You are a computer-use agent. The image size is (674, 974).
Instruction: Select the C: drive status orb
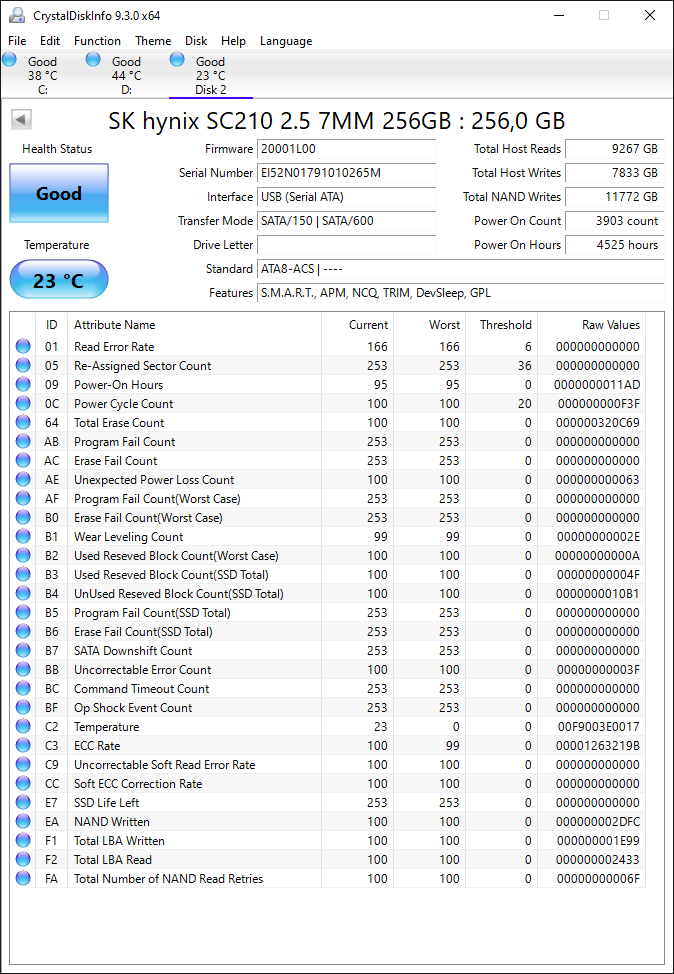[9, 60]
